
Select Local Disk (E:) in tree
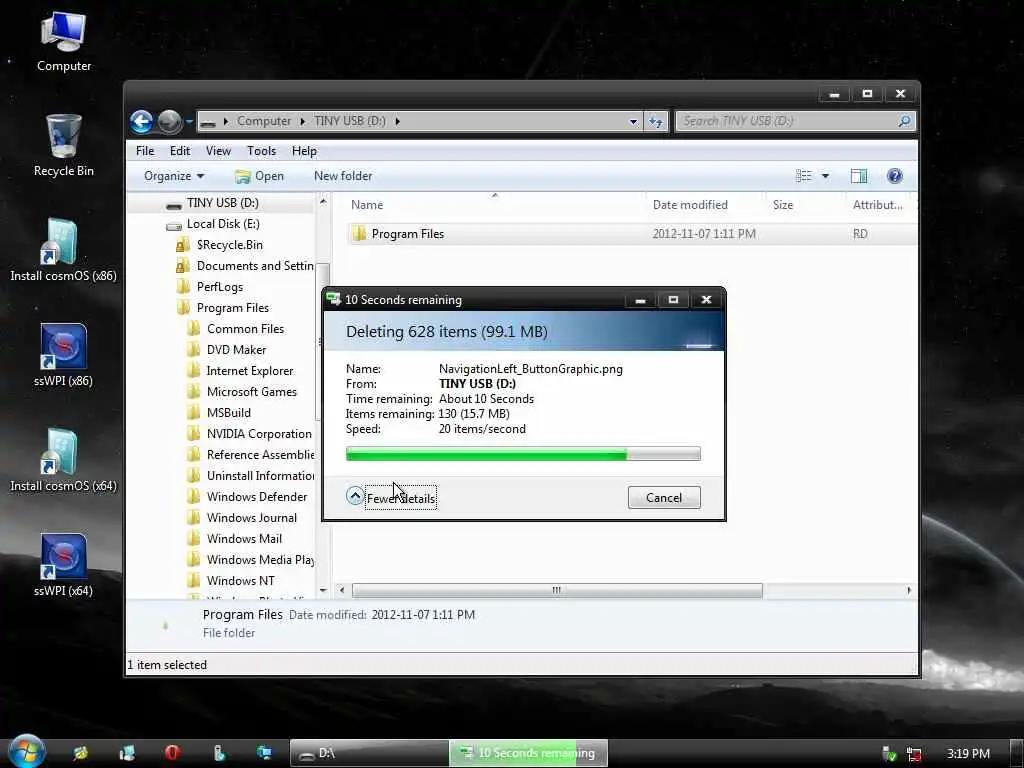tap(223, 224)
